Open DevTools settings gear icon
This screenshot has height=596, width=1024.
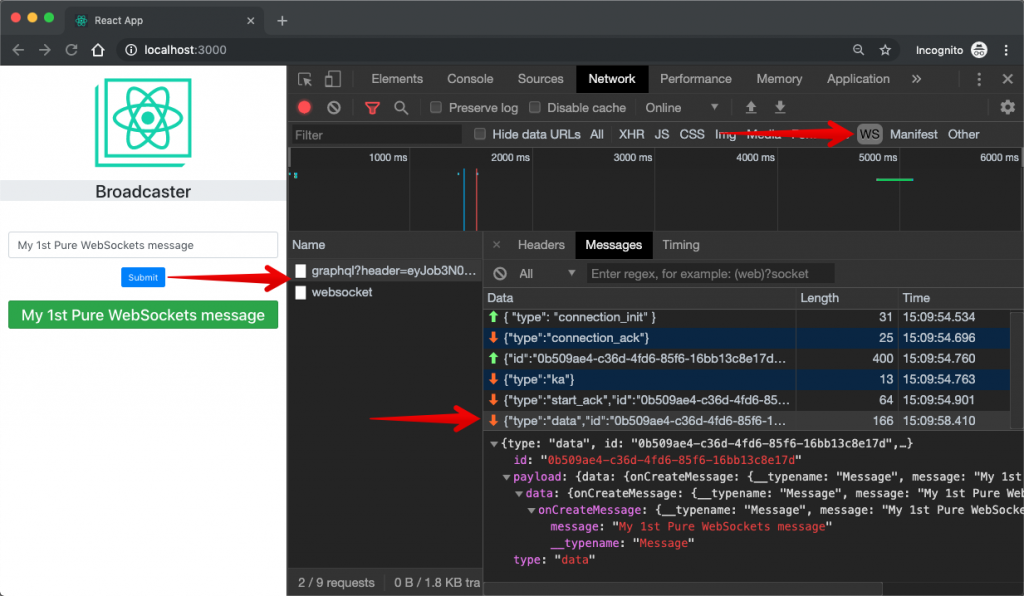tap(1007, 108)
